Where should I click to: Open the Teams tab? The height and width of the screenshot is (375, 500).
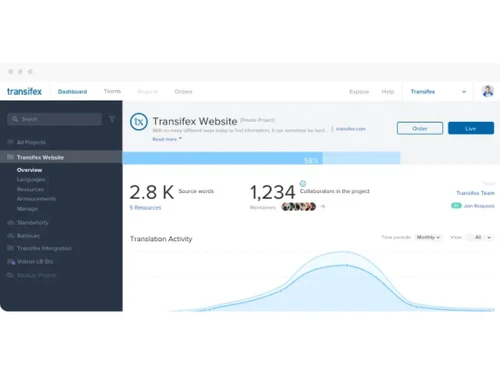click(x=112, y=91)
